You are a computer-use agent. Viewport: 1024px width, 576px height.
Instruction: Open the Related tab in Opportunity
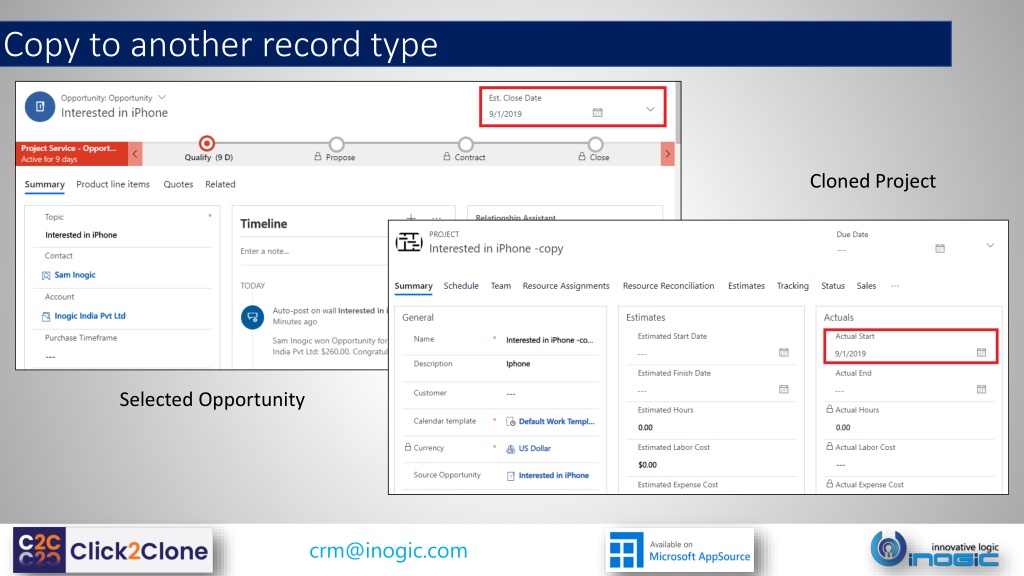tap(220, 184)
